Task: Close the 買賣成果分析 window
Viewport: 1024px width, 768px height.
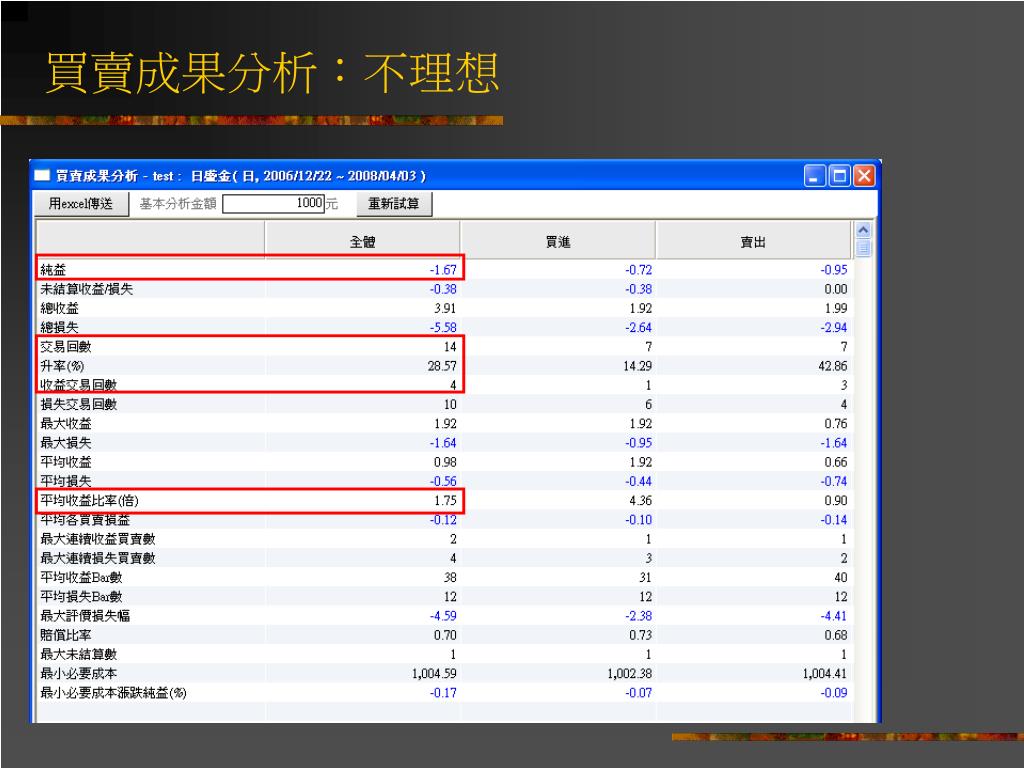Action: pos(864,176)
